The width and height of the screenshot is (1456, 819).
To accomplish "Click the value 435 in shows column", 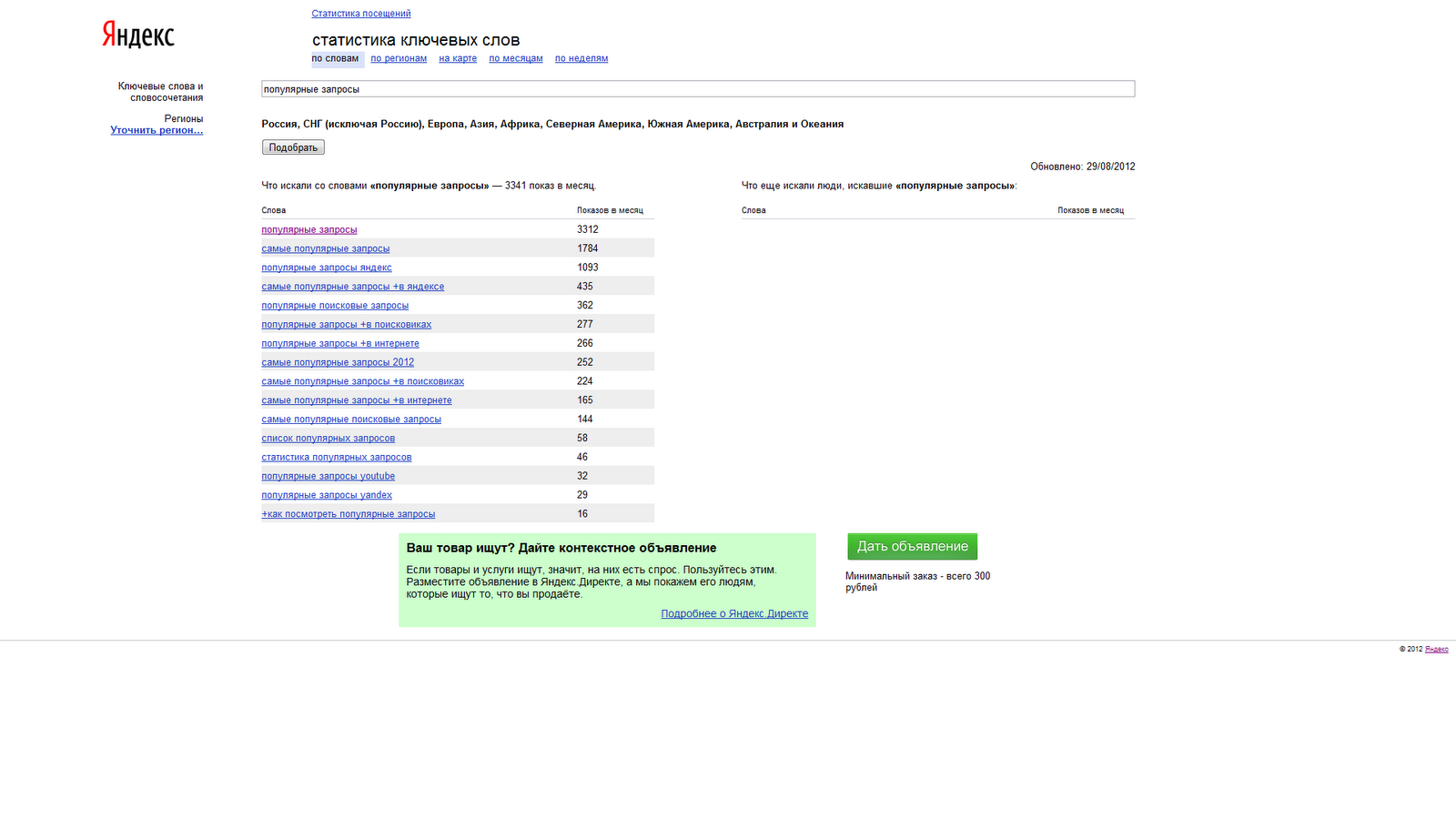I will coord(585,287).
